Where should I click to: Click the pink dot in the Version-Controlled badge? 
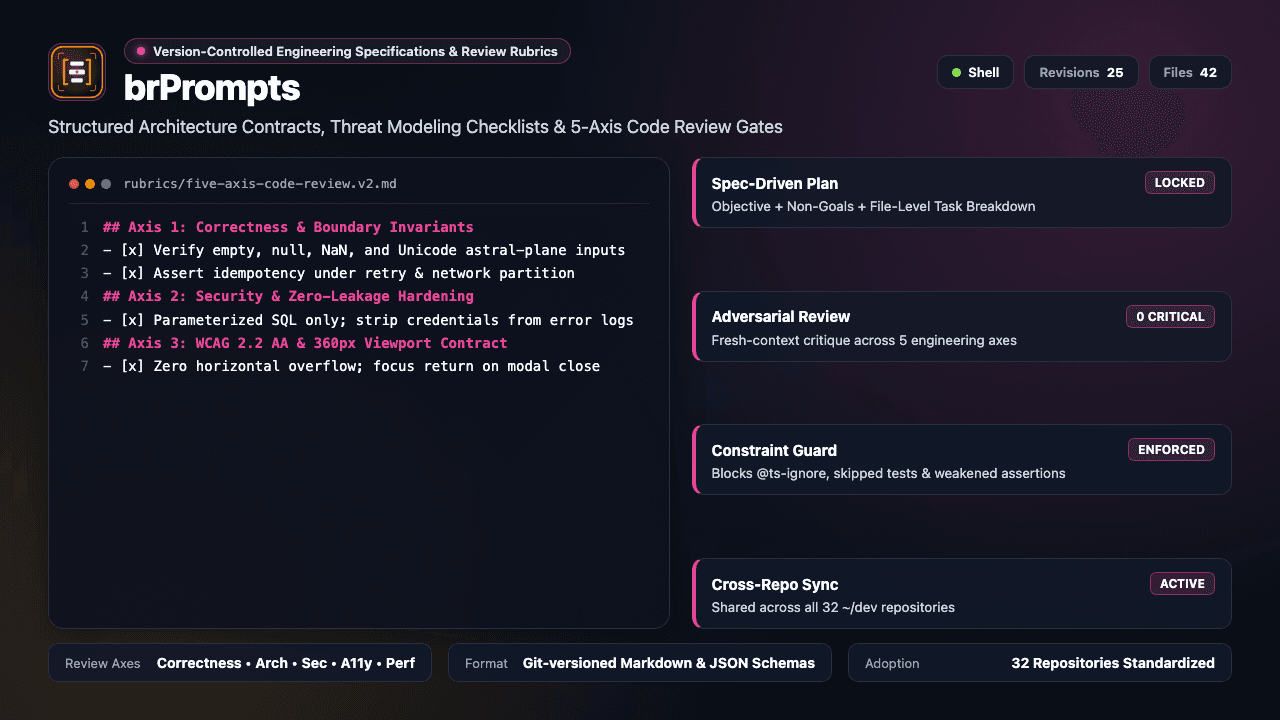point(141,51)
